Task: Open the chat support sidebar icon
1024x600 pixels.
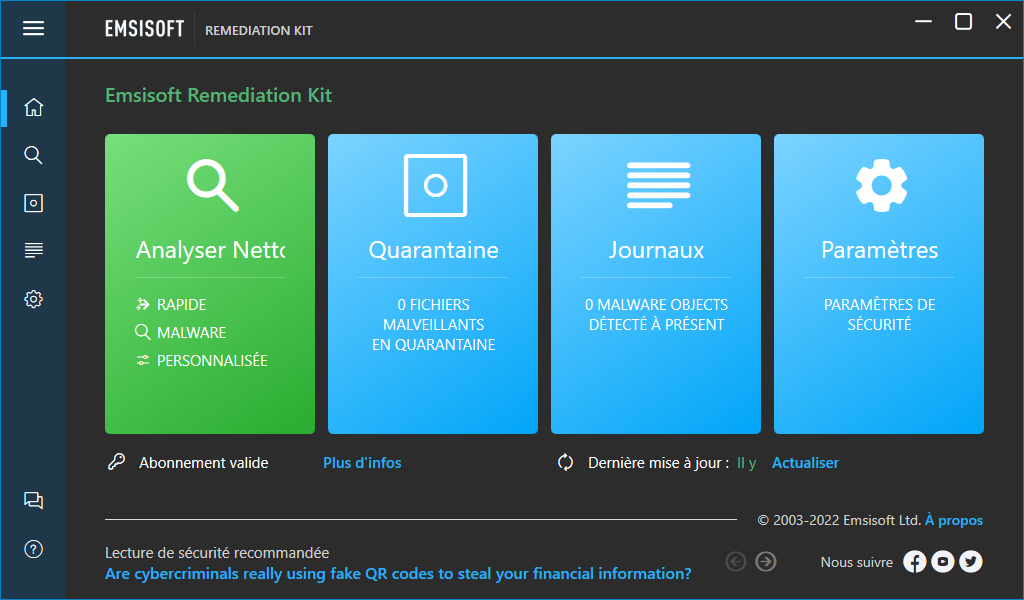Action: pos(33,500)
